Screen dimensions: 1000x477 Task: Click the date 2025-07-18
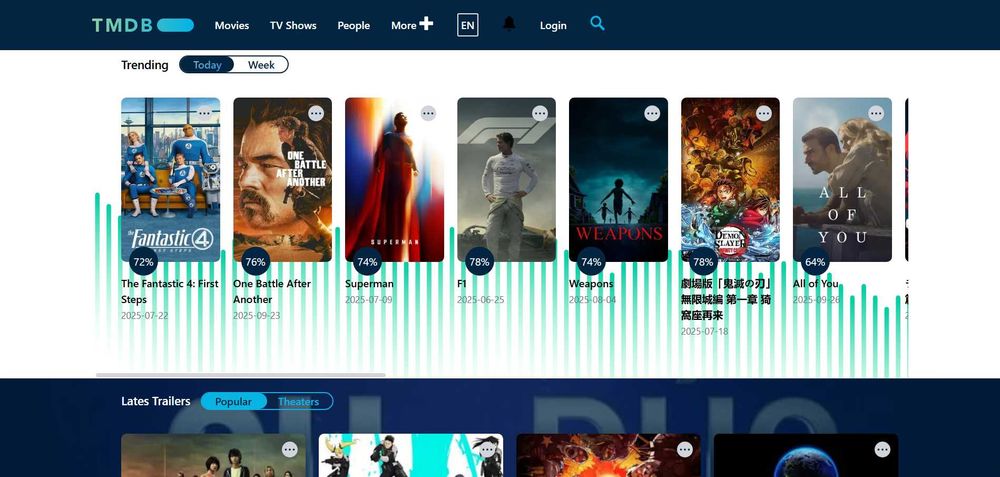[704, 332]
